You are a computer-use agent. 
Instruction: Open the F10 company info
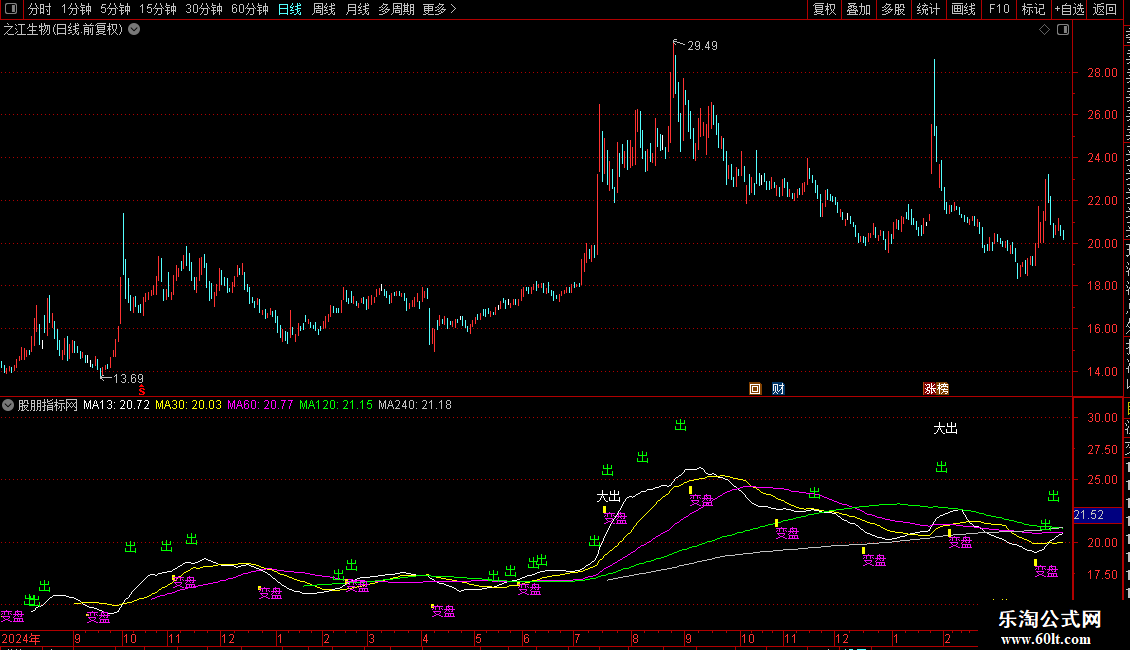click(x=999, y=9)
